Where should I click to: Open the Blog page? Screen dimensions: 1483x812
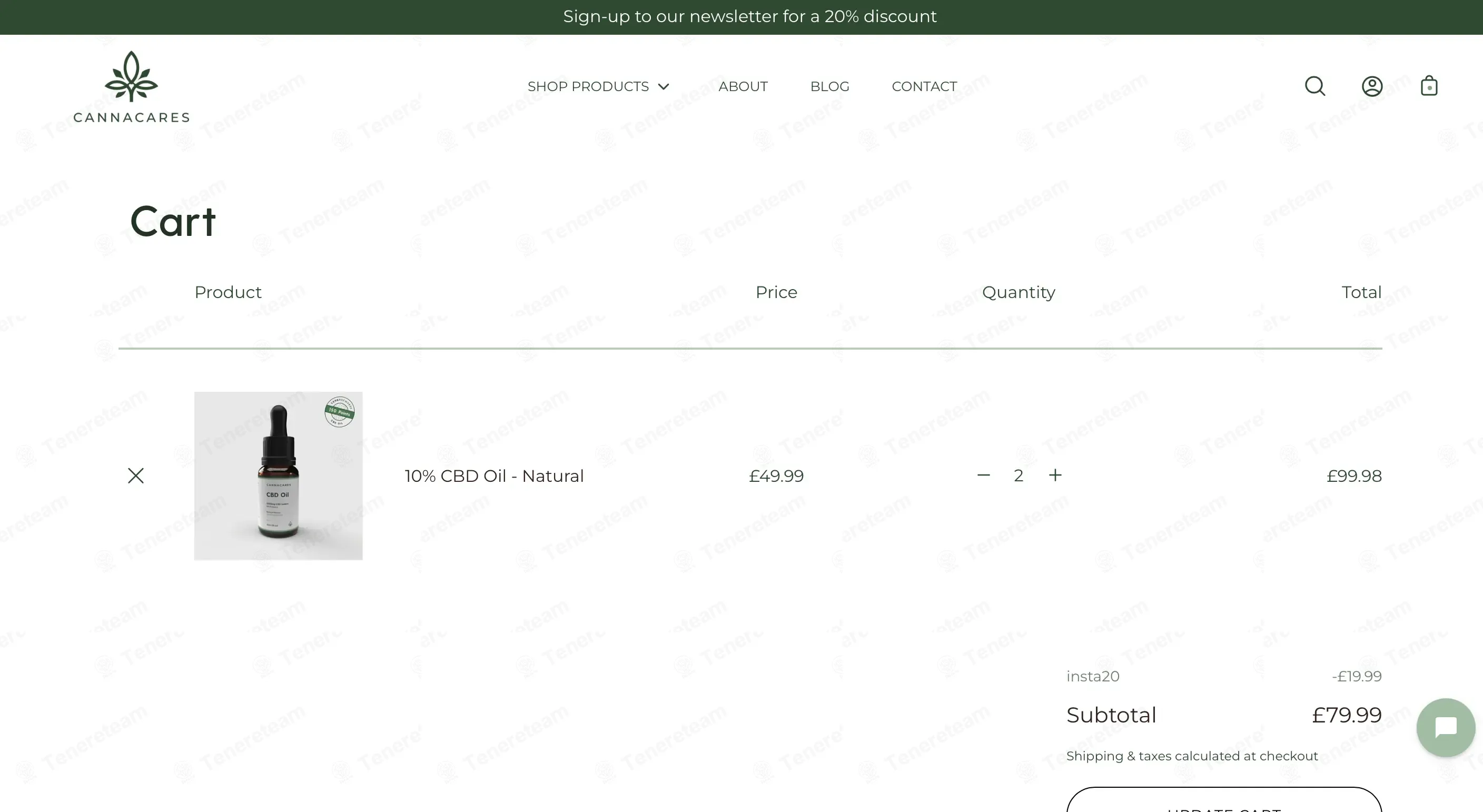pos(829,86)
